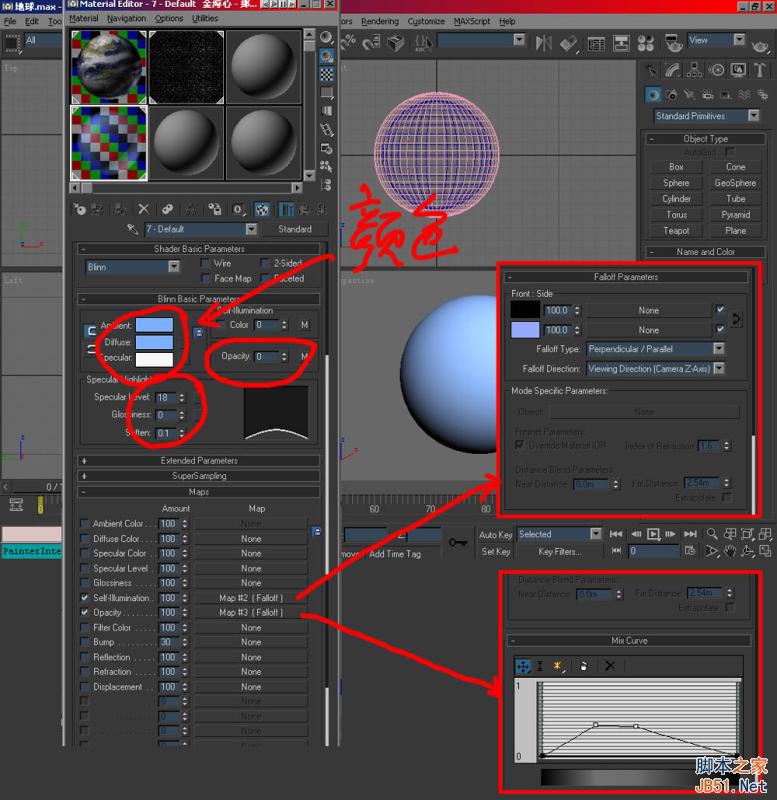
Task: Select the Earth material sample slot
Action: pos(108,67)
